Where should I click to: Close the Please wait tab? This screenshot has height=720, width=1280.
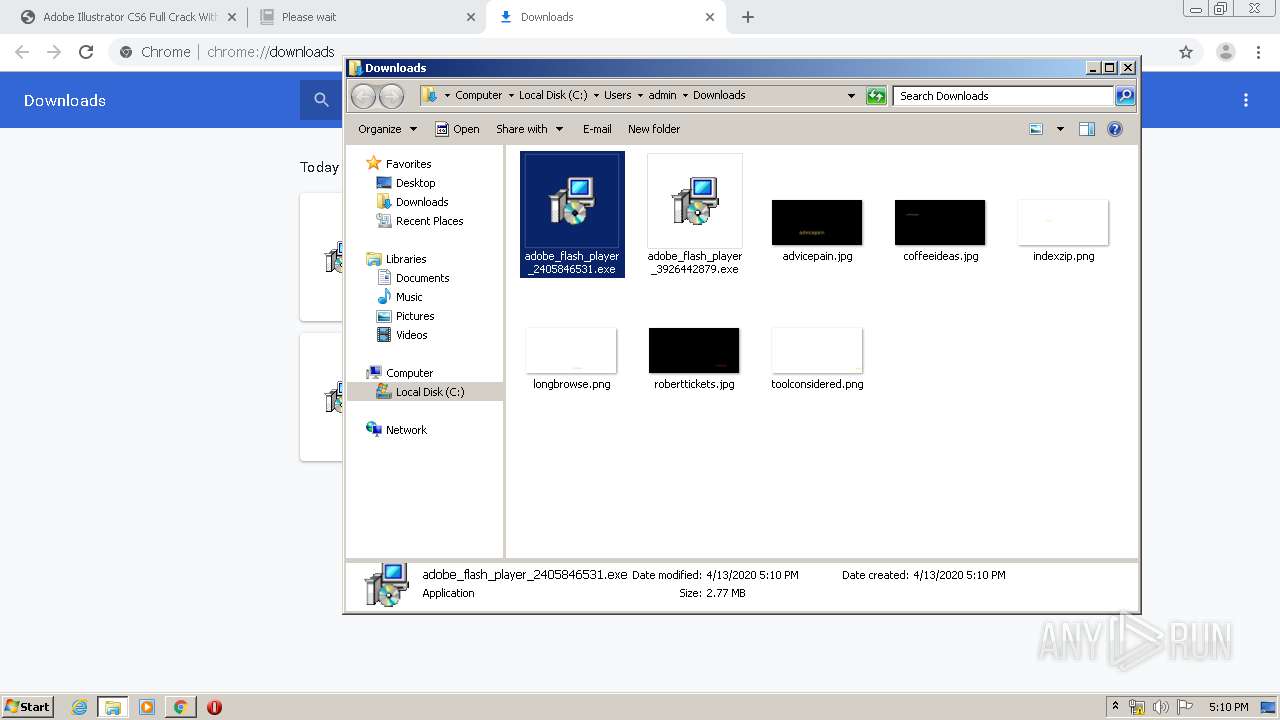click(471, 17)
